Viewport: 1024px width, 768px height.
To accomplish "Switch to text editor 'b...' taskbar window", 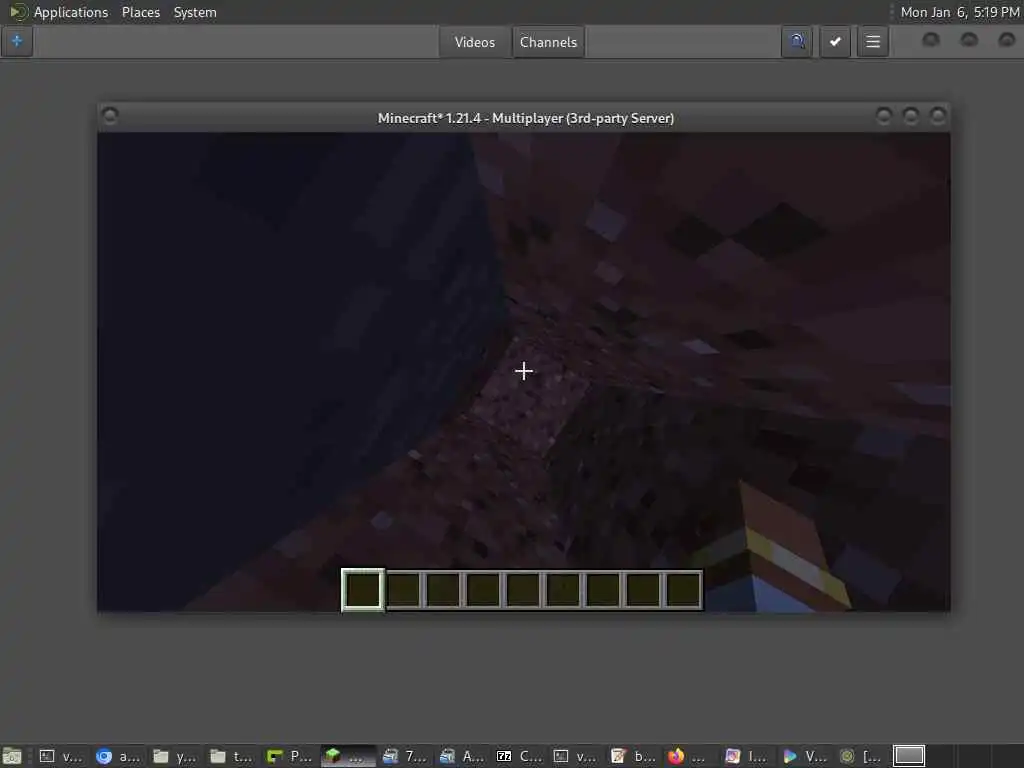I will click(633, 756).
